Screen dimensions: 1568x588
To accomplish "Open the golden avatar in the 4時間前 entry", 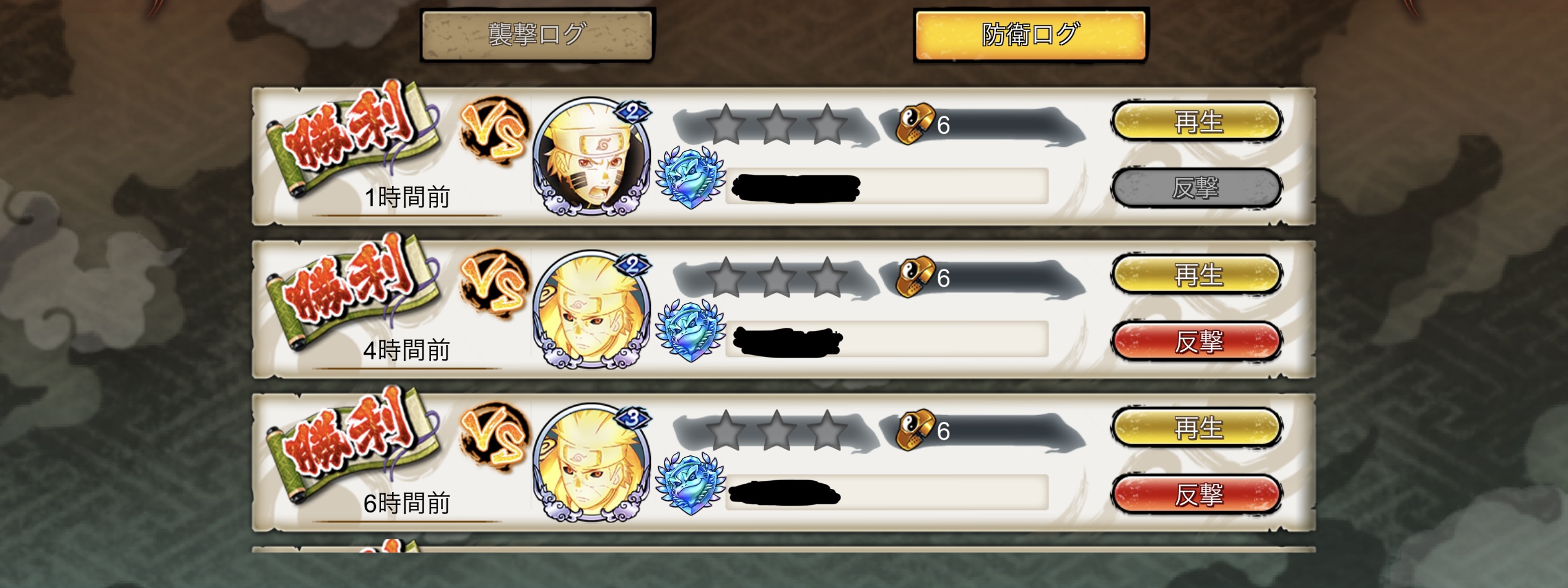I will pos(592,309).
